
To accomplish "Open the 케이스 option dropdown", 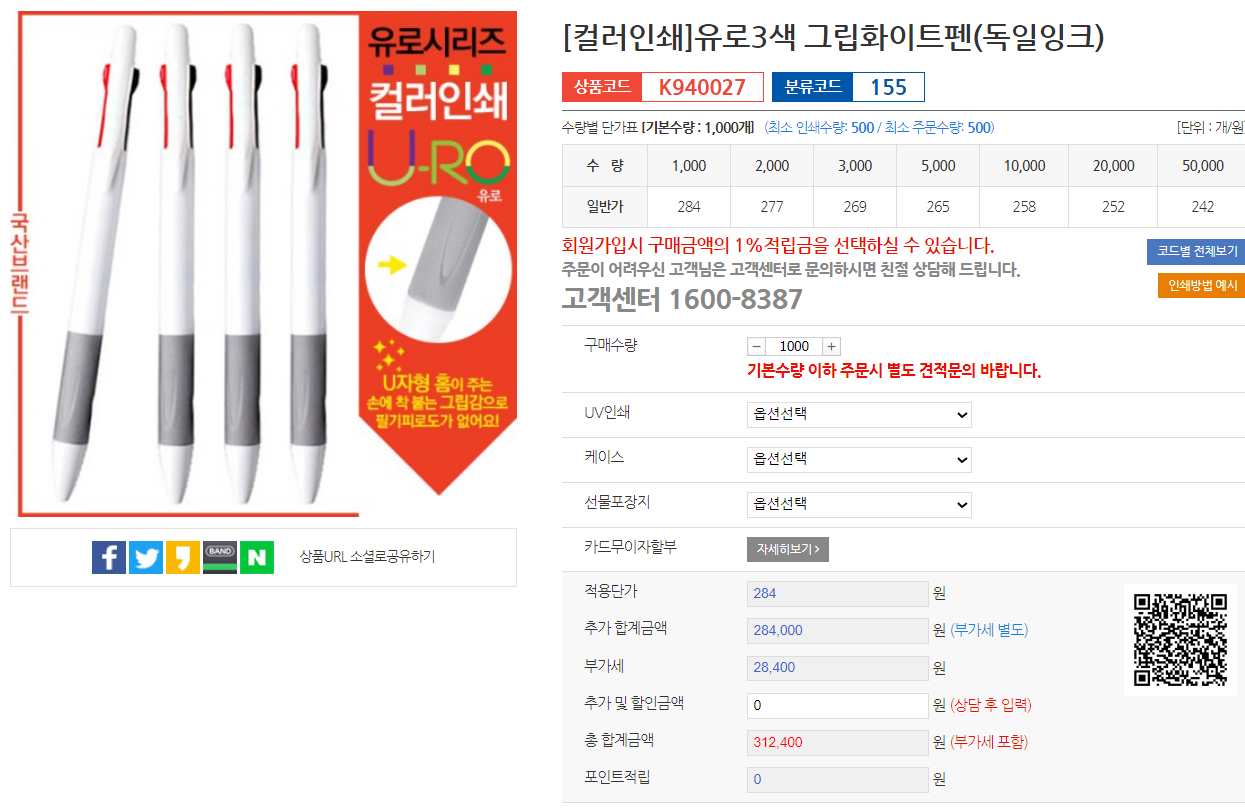I will point(859,459).
